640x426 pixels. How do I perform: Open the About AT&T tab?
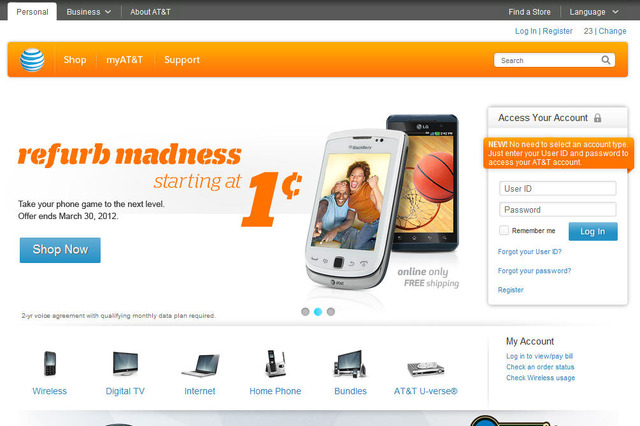pyautogui.click(x=150, y=12)
